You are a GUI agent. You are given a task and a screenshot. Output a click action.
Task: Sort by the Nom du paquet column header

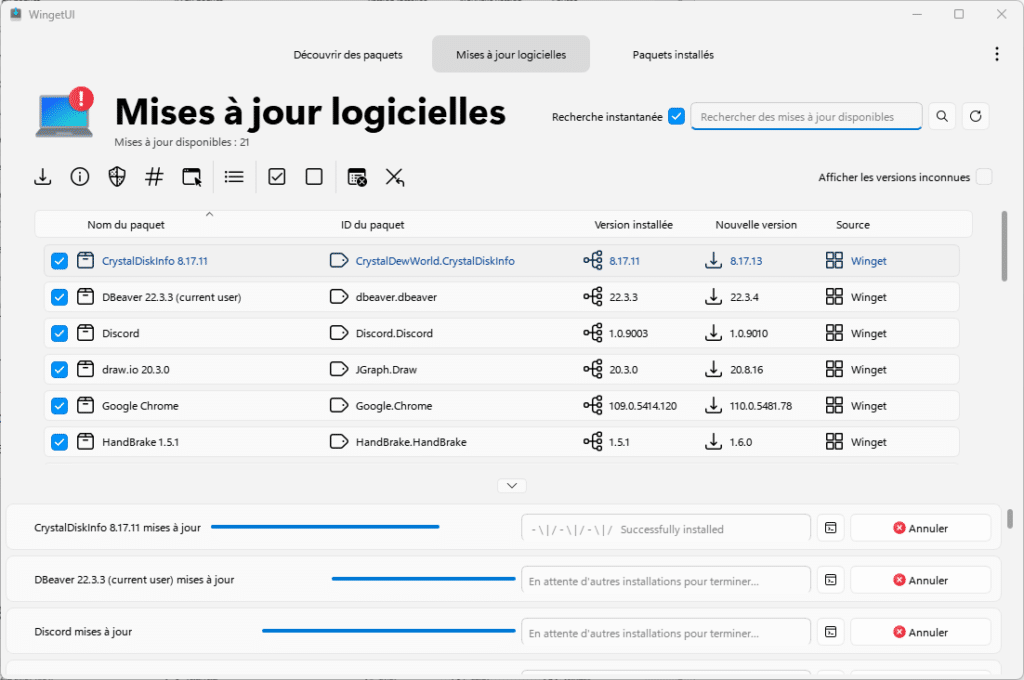coord(126,225)
